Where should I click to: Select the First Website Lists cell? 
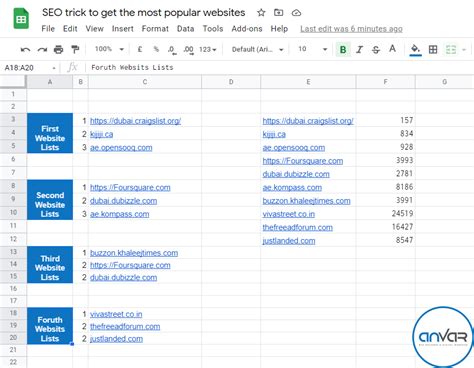pyautogui.click(x=50, y=133)
